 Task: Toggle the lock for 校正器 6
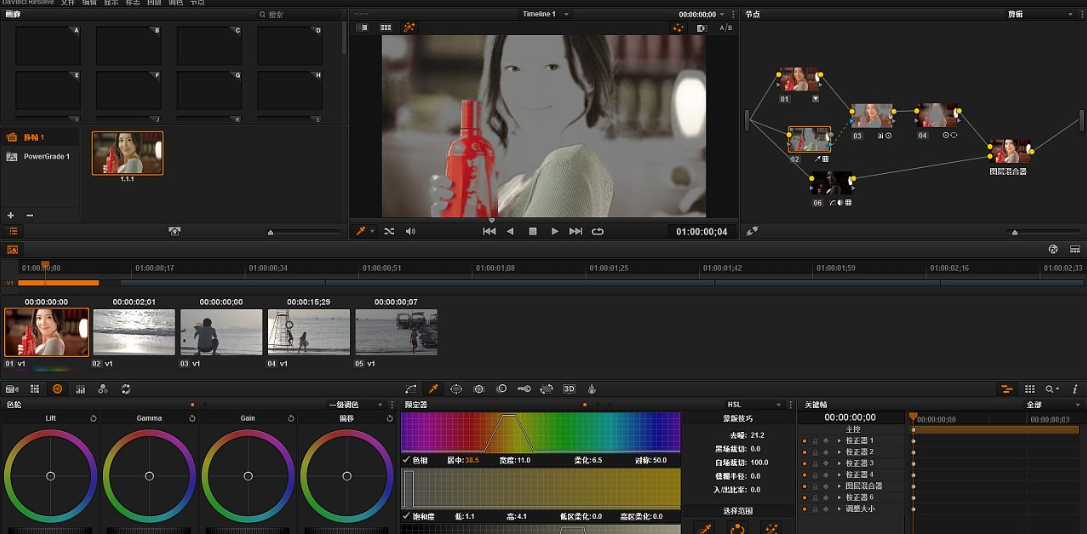[815, 497]
